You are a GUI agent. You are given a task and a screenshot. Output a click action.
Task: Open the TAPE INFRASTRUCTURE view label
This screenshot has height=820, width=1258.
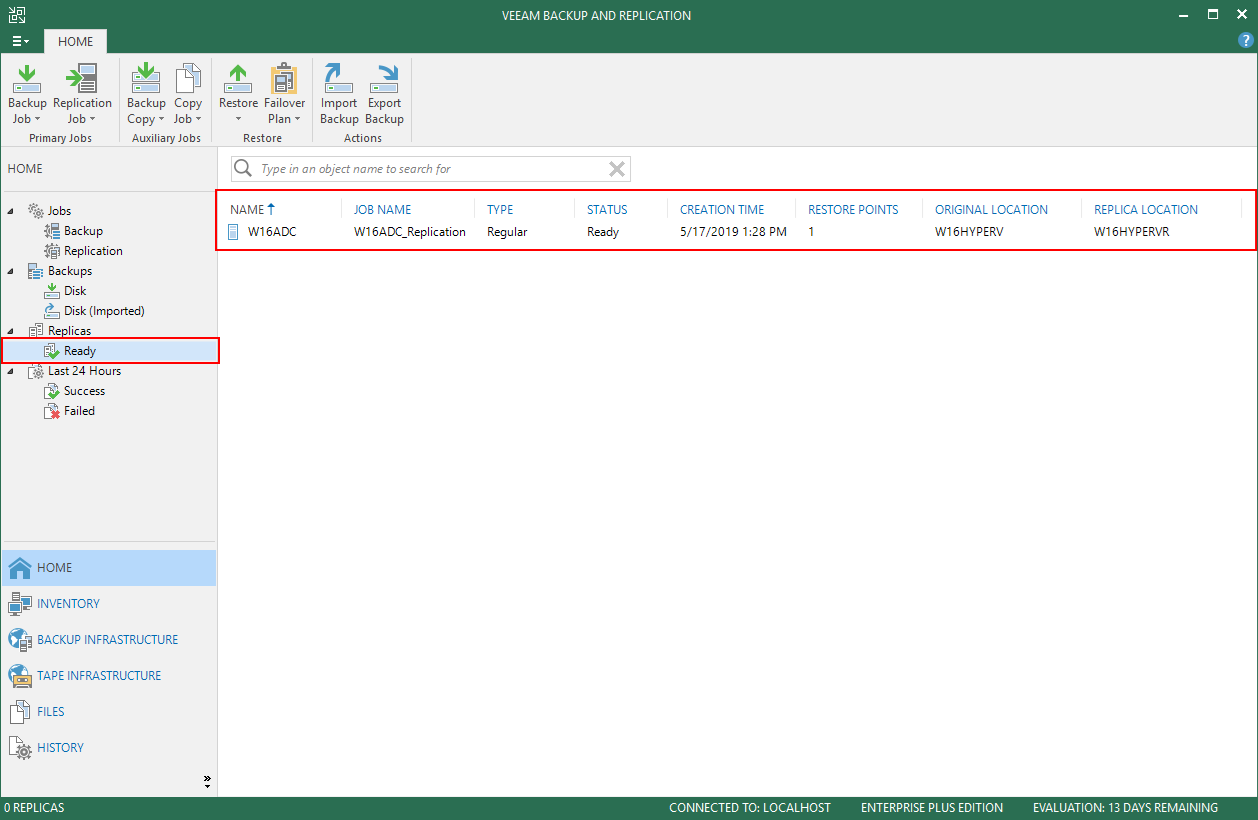pos(99,676)
